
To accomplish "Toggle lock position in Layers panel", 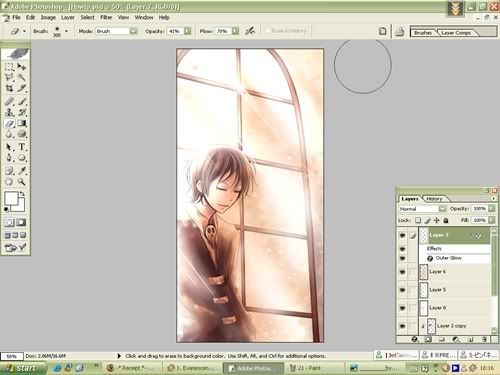I will point(437,220).
